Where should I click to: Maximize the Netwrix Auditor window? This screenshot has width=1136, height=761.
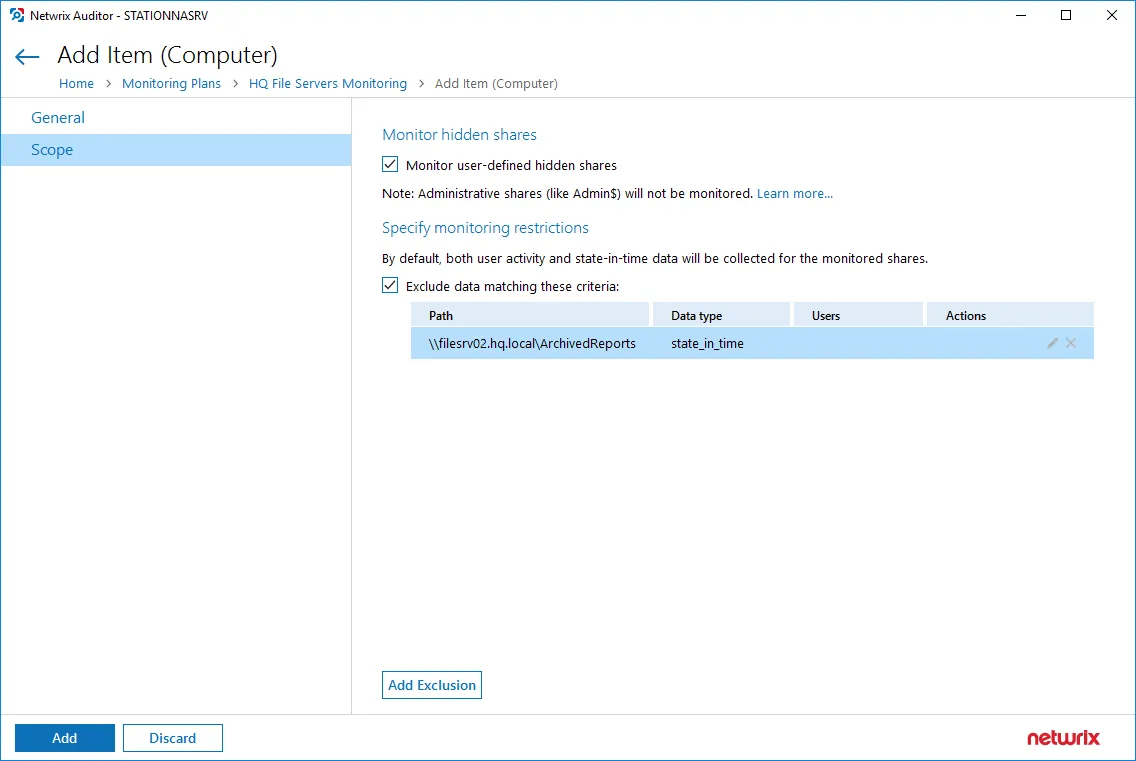(x=1066, y=15)
